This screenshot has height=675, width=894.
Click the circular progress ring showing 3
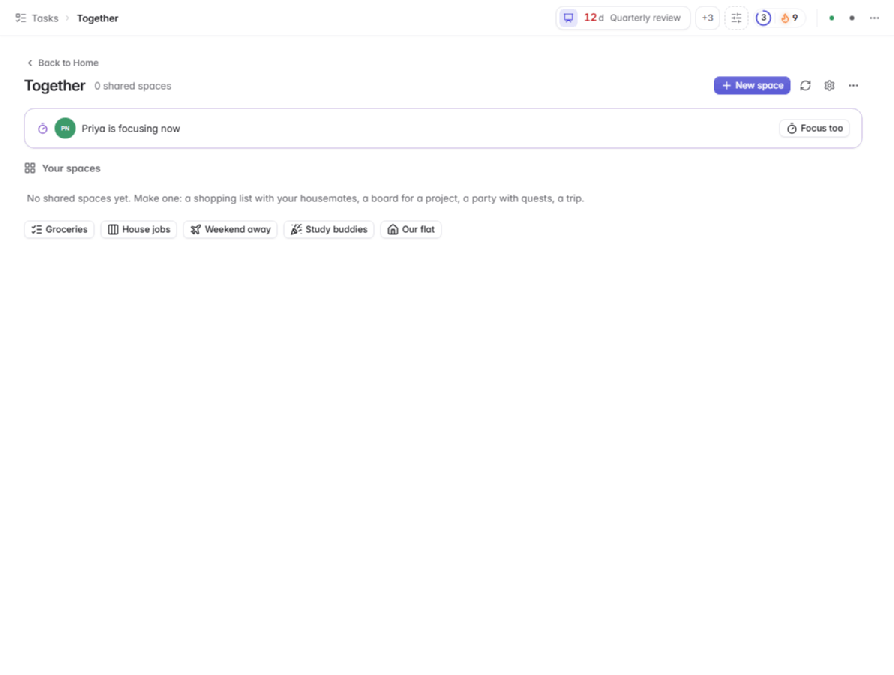pyautogui.click(x=763, y=18)
